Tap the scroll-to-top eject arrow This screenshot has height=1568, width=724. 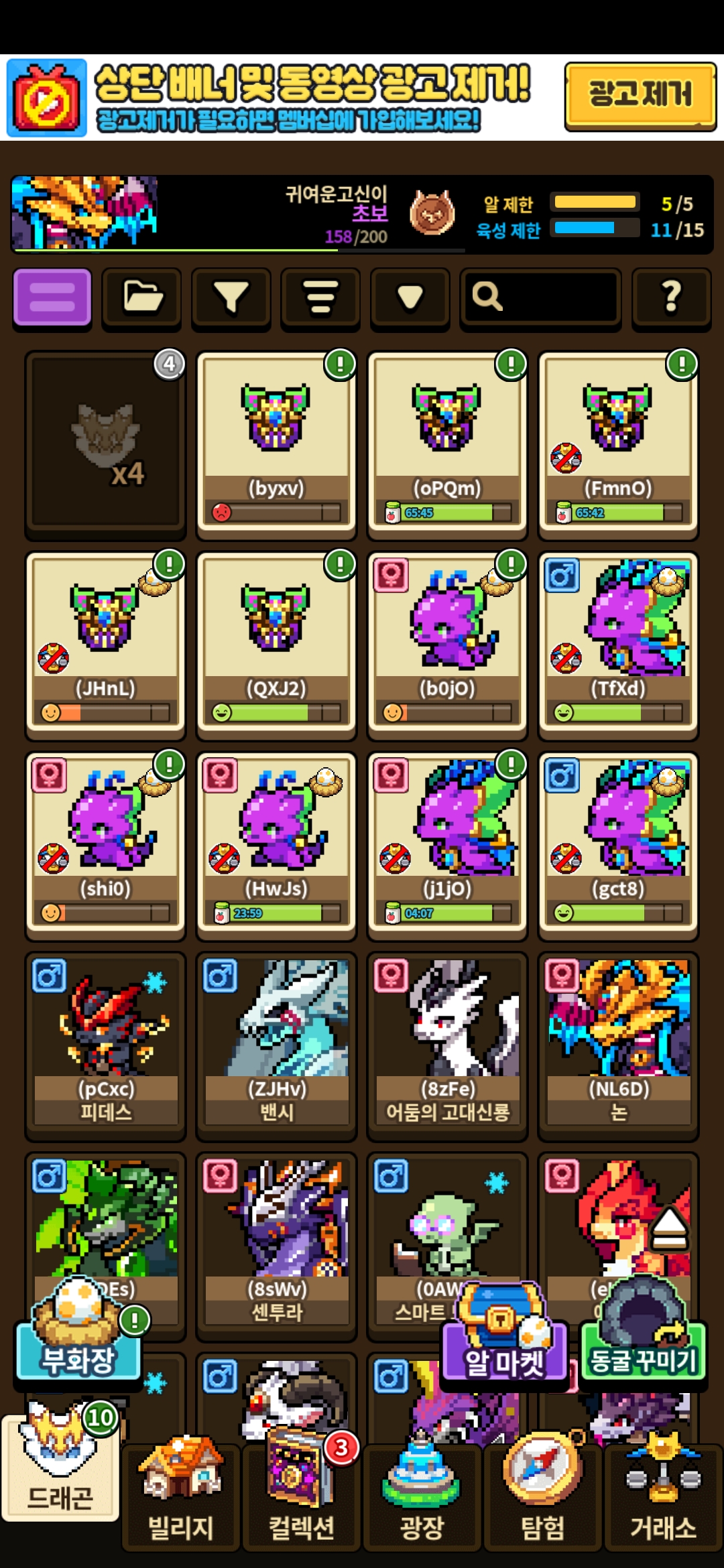[670, 1230]
